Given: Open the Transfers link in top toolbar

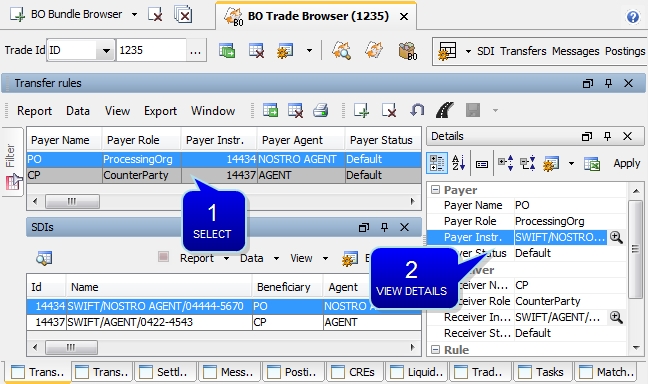Looking at the screenshot, I should 523,51.
